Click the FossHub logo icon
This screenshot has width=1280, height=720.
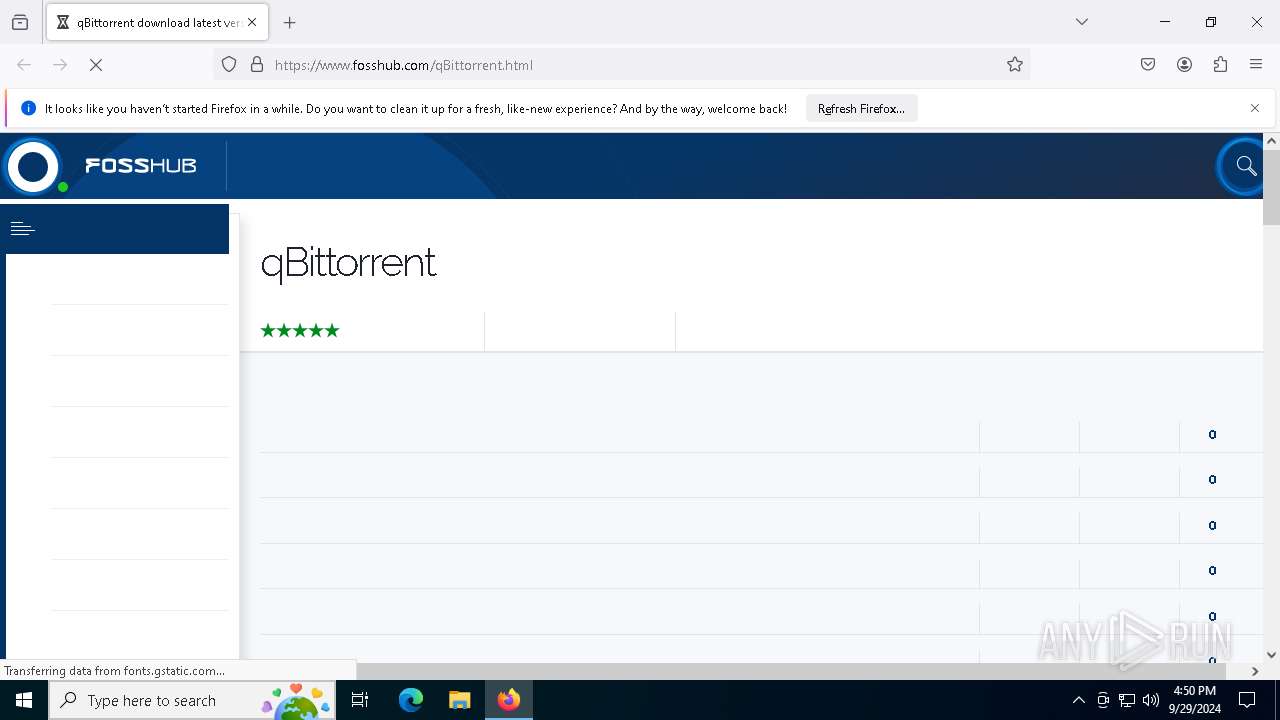pos(34,166)
